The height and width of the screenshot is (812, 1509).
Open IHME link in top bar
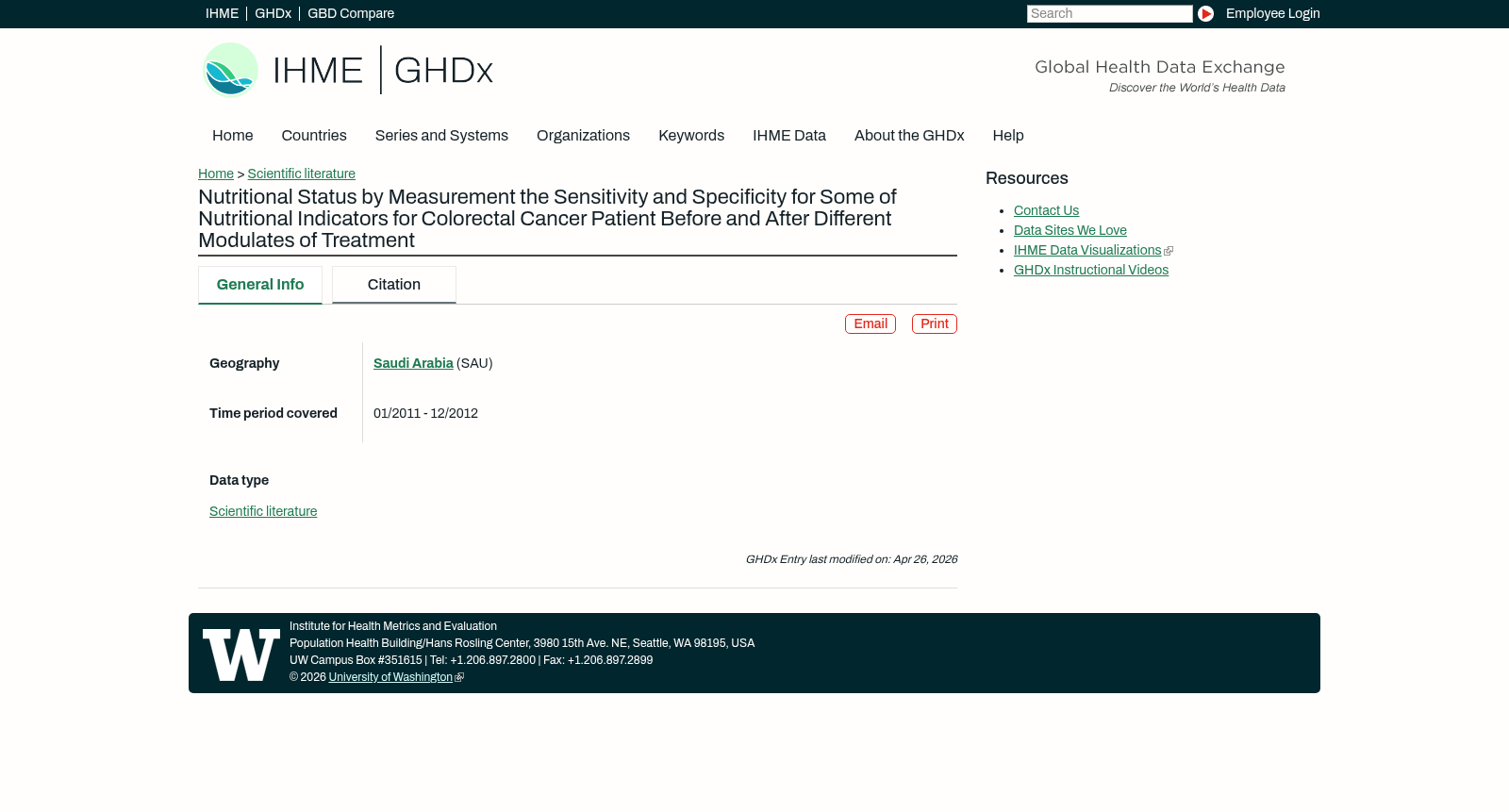tap(222, 14)
